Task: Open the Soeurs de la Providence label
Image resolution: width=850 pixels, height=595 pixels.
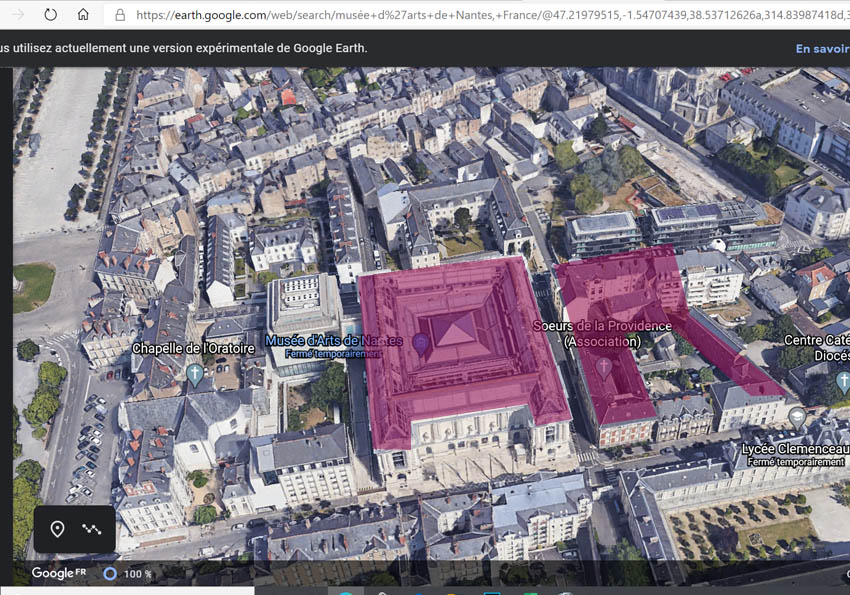Action: 602,333
